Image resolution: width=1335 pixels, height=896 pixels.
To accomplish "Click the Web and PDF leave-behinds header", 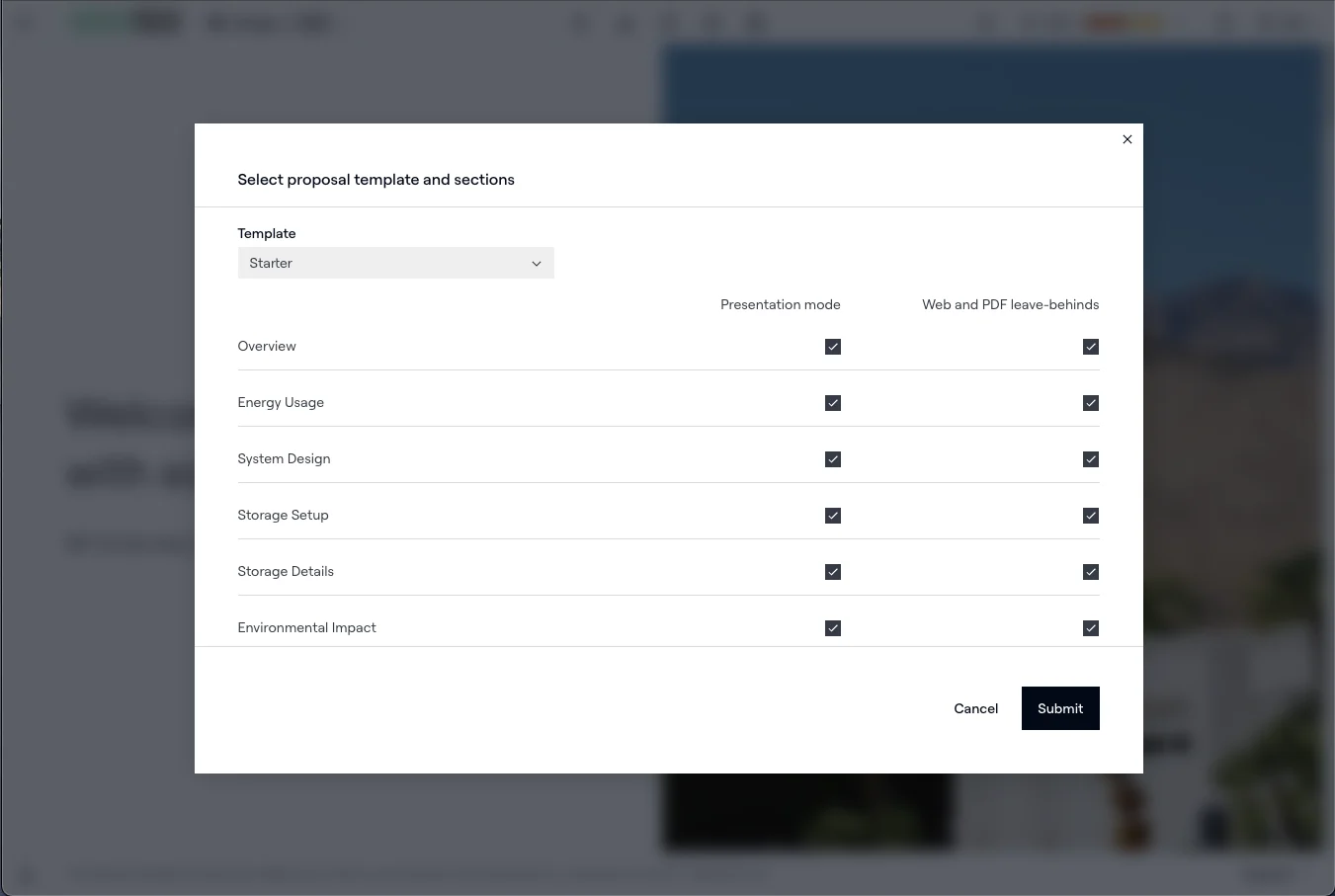I will 1010,304.
